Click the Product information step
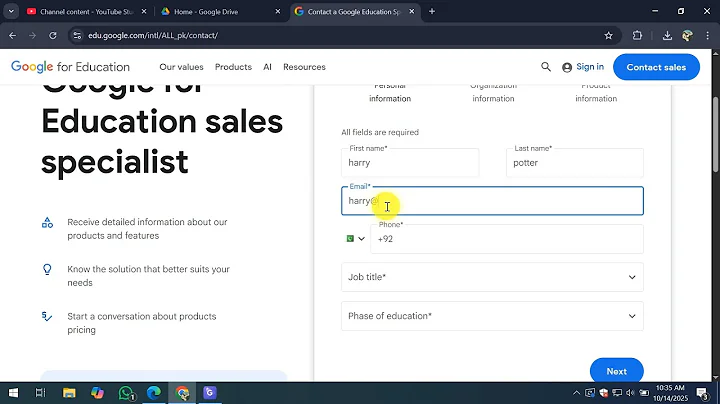The width and height of the screenshot is (720, 404). pyautogui.click(x=596, y=92)
